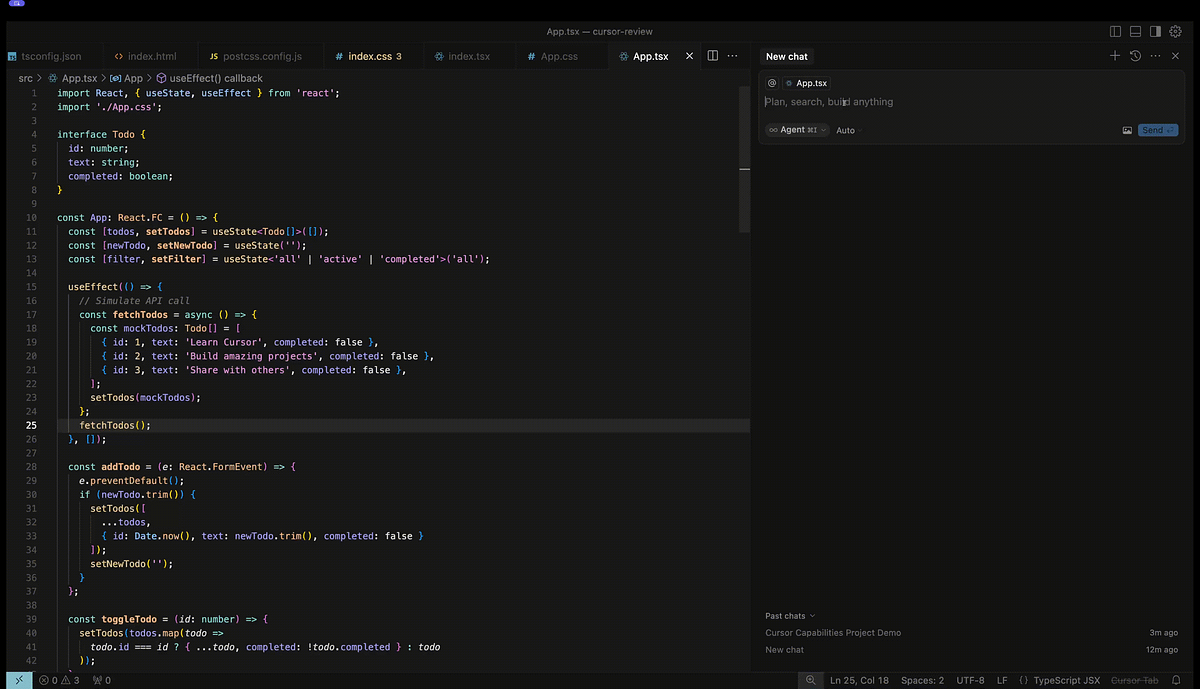Start a new chat with the plus icon
This screenshot has height=689, width=1200.
(x=1114, y=56)
